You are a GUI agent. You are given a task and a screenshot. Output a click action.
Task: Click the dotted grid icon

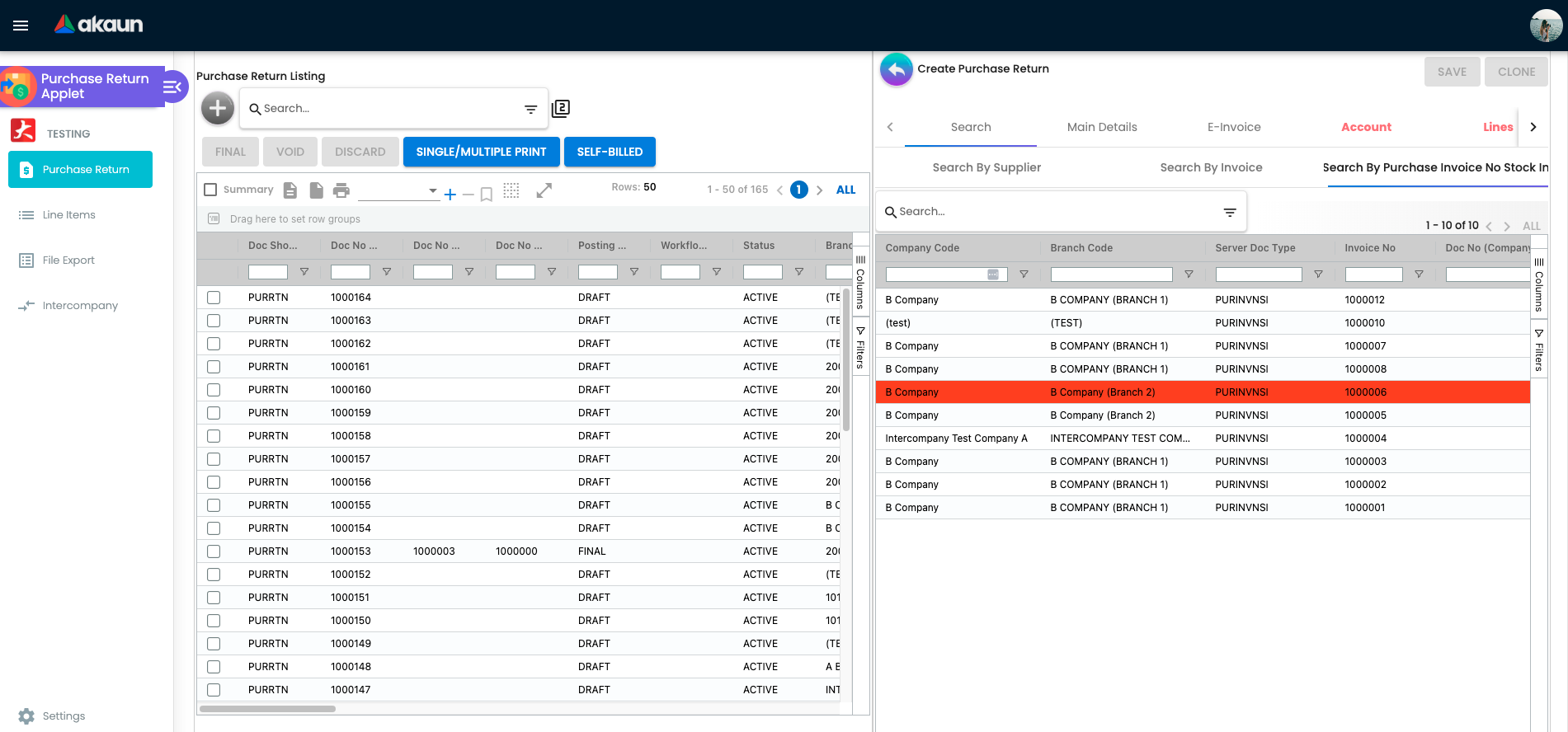pos(511,190)
